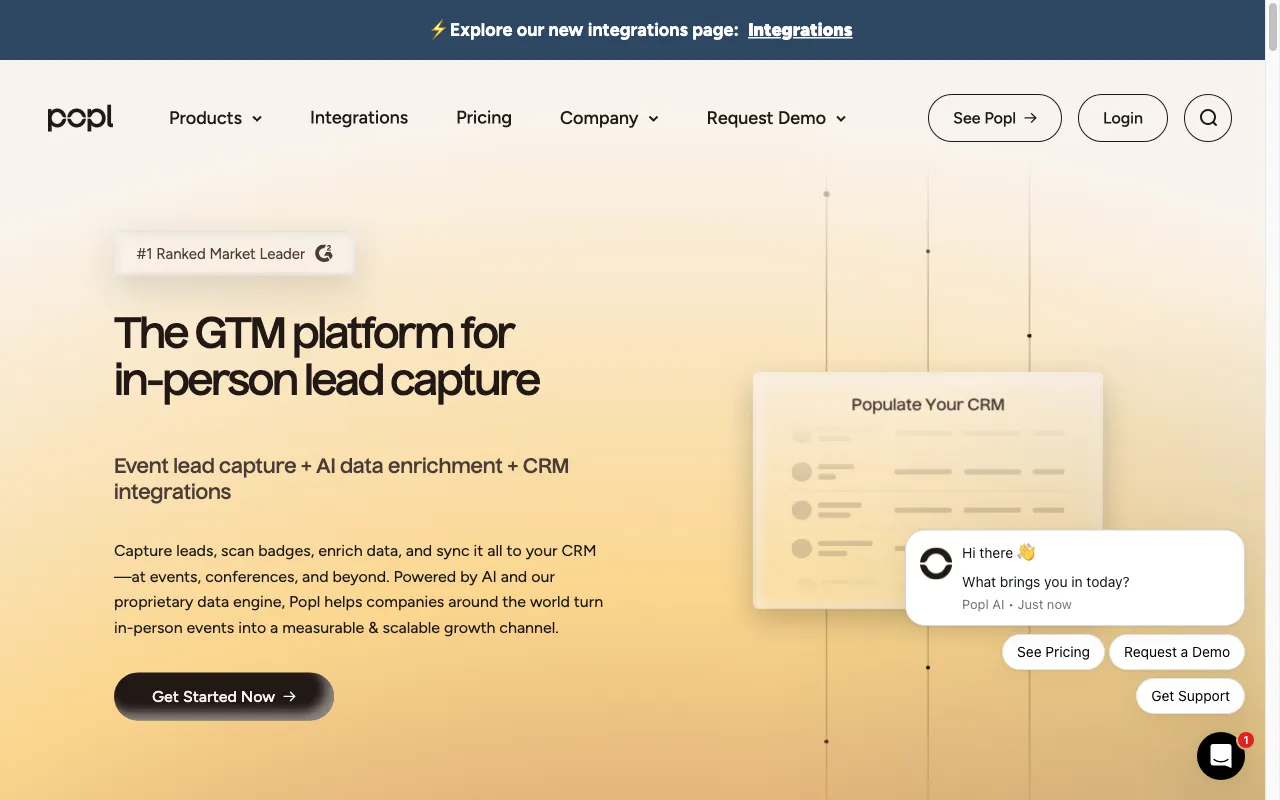Click the #1 Ranked Market Leader badge
1280x800 pixels.
234,253
